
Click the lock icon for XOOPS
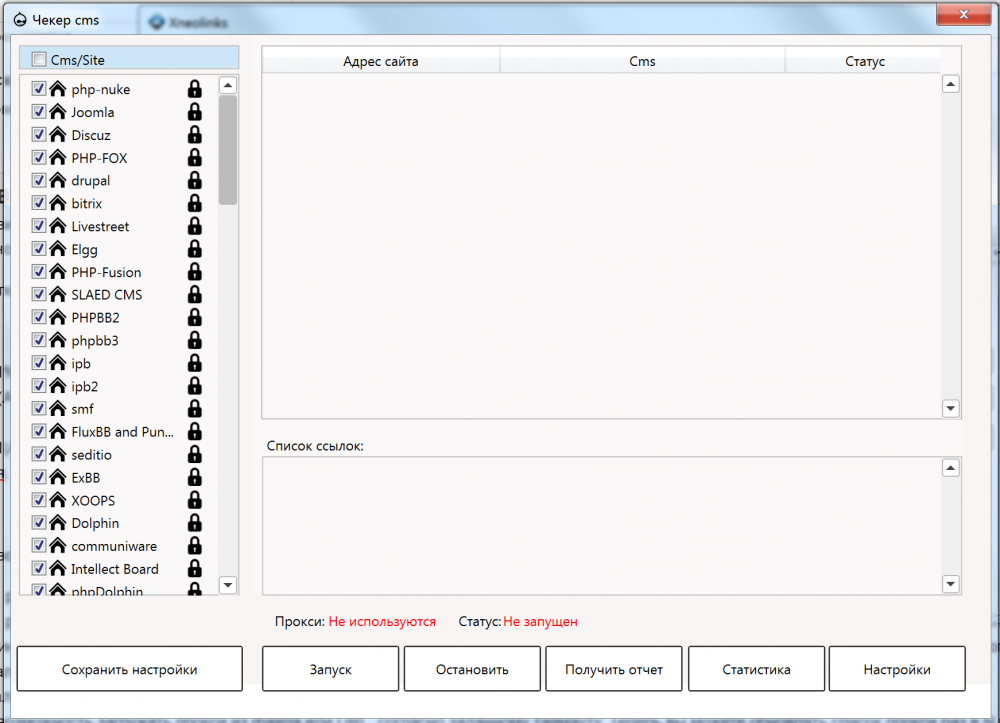pyautogui.click(x=195, y=500)
